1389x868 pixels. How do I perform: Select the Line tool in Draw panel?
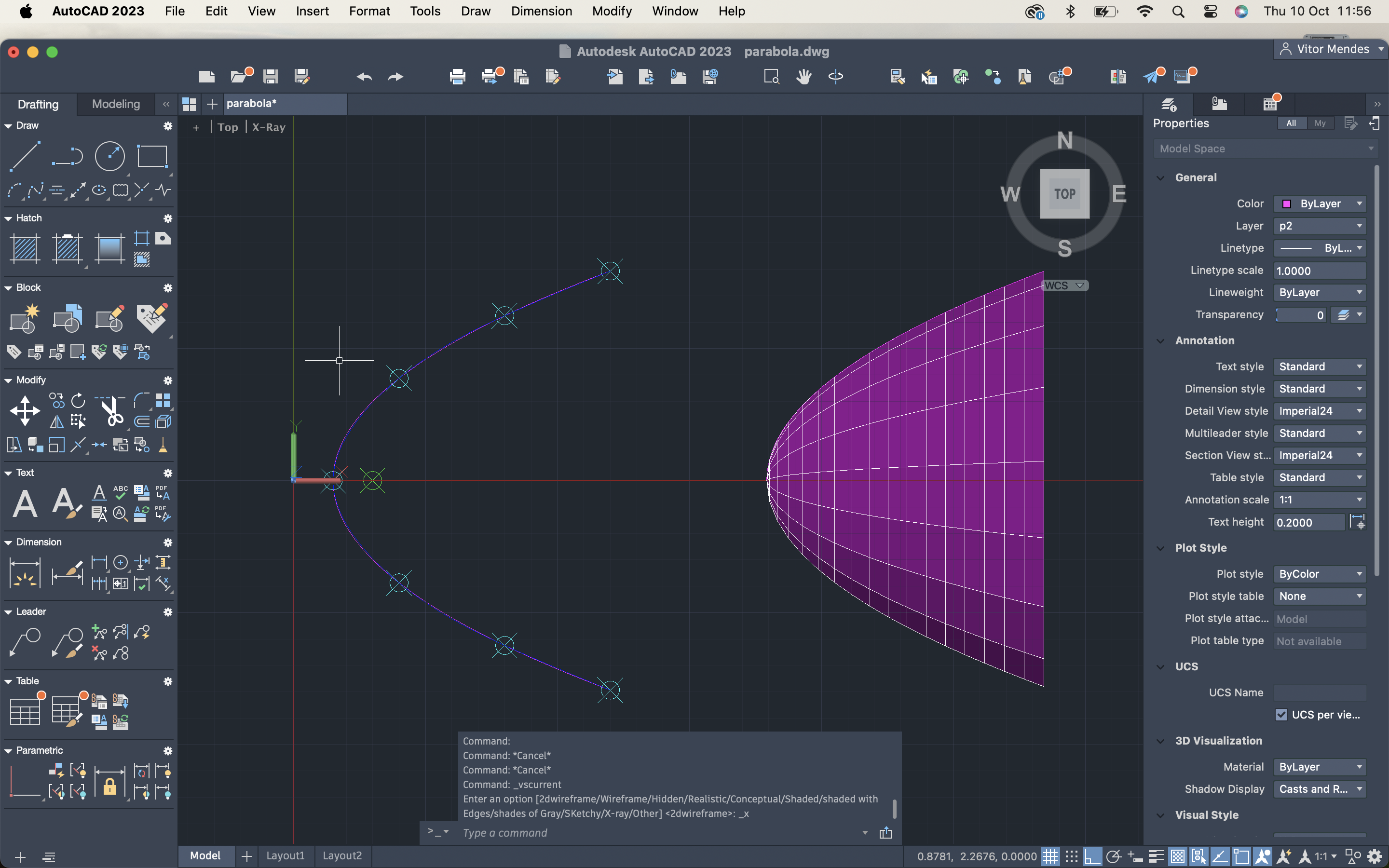pos(25,156)
